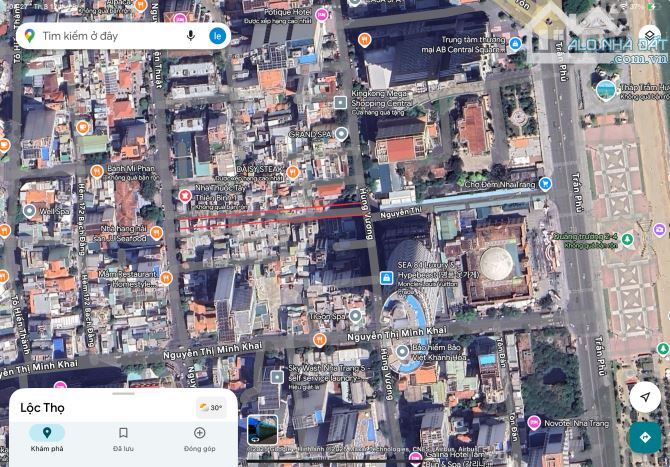Click the DAISY STEAK restaurant marker
This screenshot has height=467, width=670.
[x=293, y=172]
